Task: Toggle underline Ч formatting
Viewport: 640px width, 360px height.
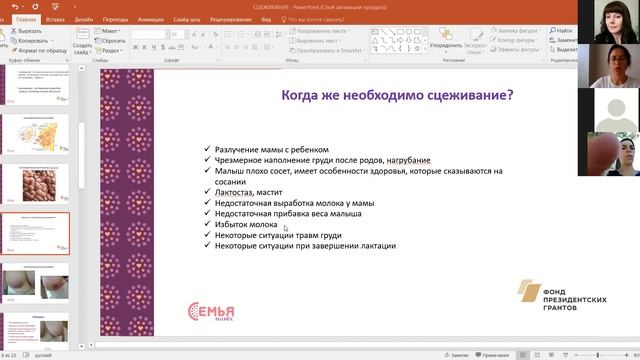Action: (154, 47)
